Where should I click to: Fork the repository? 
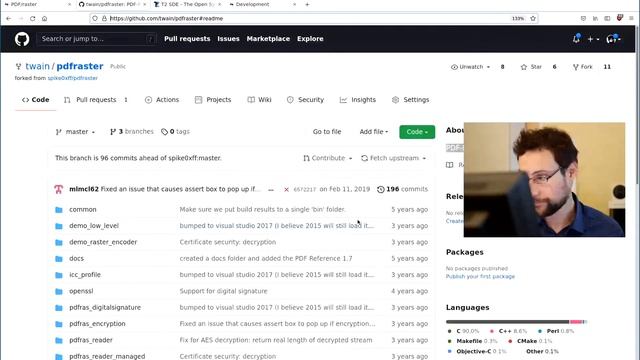582,67
